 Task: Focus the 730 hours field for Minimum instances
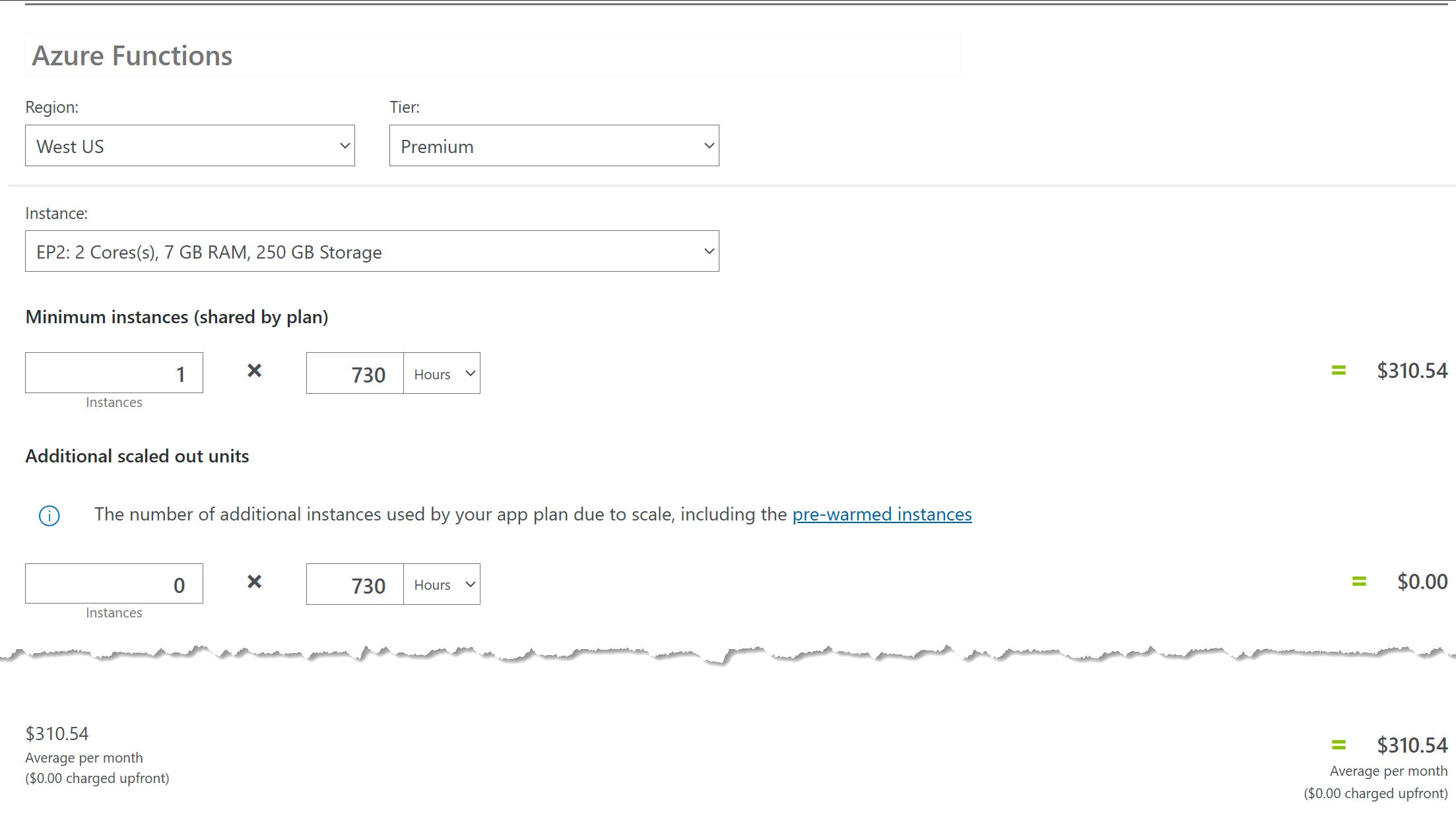(355, 374)
